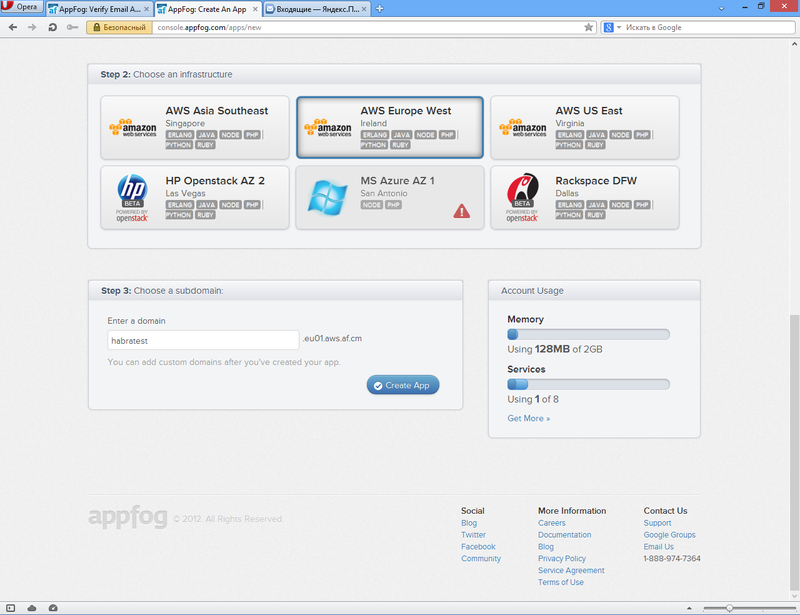Focus the address bar URL field

[367, 28]
